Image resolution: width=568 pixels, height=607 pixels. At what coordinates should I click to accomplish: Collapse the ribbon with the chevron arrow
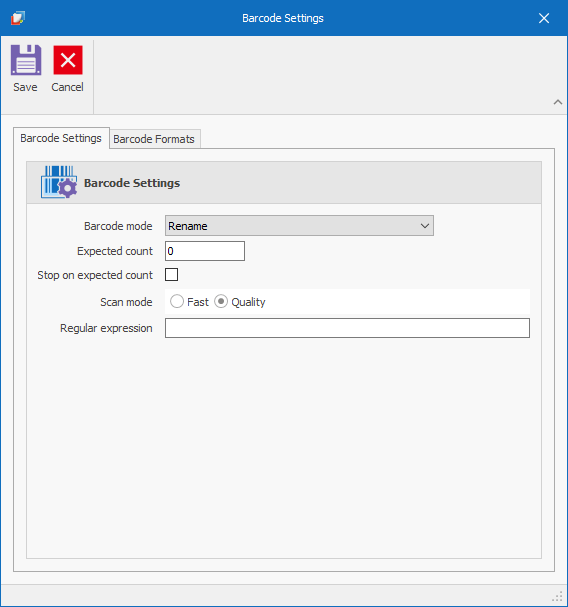tap(558, 102)
